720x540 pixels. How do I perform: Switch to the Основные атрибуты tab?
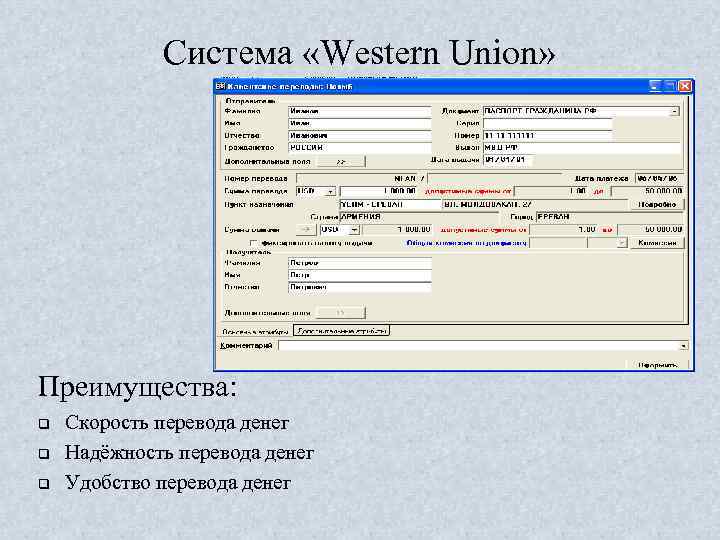(x=255, y=331)
